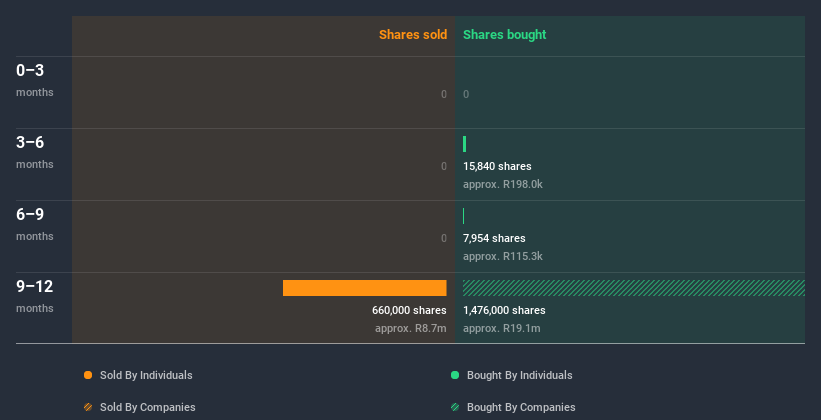Click the Shares sold column header
The width and height of the screenshot is (821, 420).
click(413, 35)
